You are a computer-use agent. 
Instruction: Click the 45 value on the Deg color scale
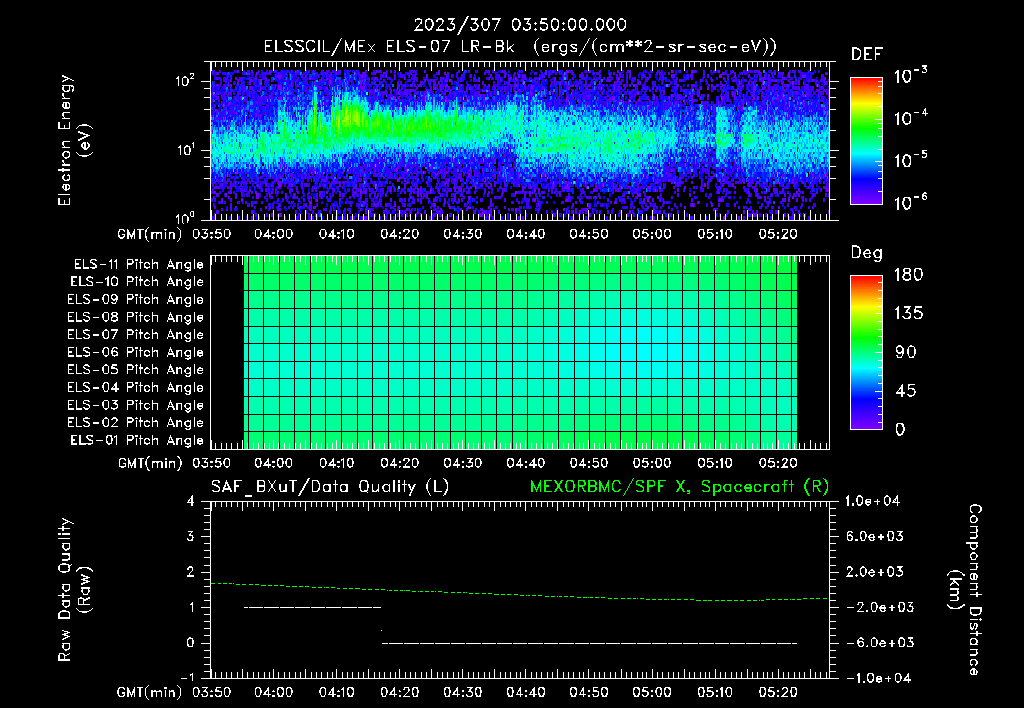tap(906, 391)
